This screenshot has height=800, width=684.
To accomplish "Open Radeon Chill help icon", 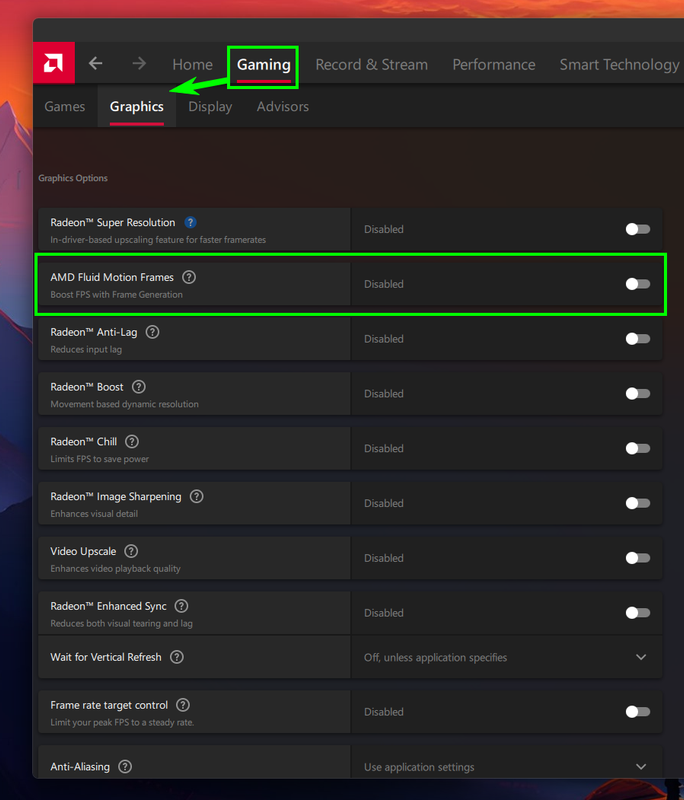I will pyautogui.click(x=132, y=441).
